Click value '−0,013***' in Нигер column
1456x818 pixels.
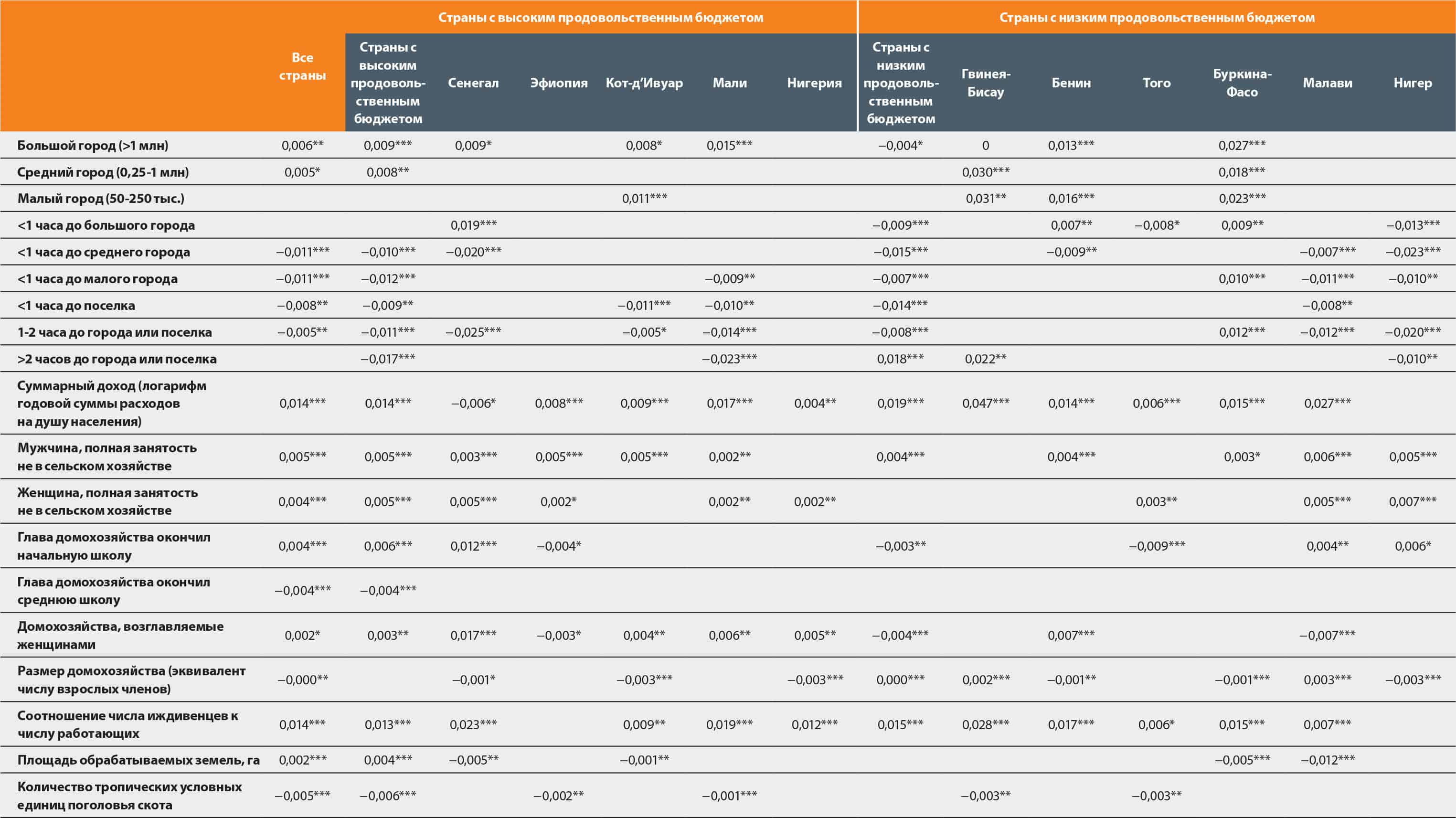(x=1413, y=225)
